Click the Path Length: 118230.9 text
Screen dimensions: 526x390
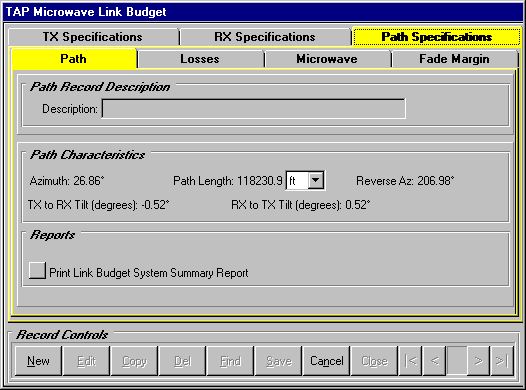227,181
